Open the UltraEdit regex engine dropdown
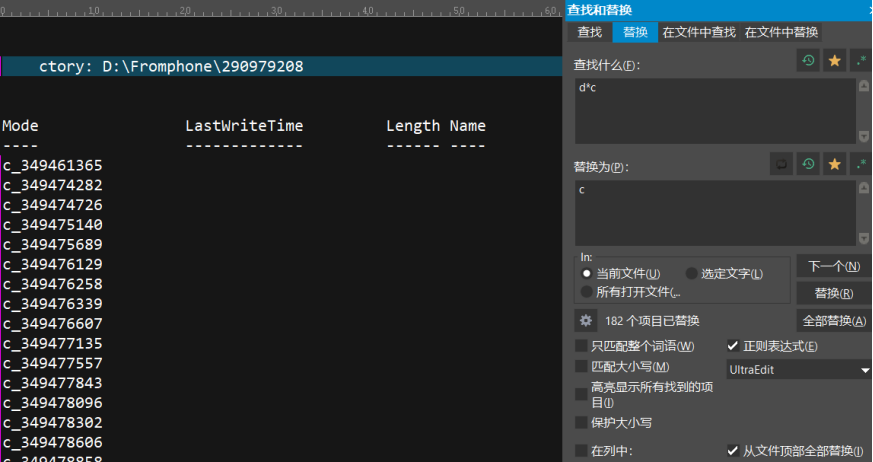This screenshot has width=873, height=462. (799, 370)
